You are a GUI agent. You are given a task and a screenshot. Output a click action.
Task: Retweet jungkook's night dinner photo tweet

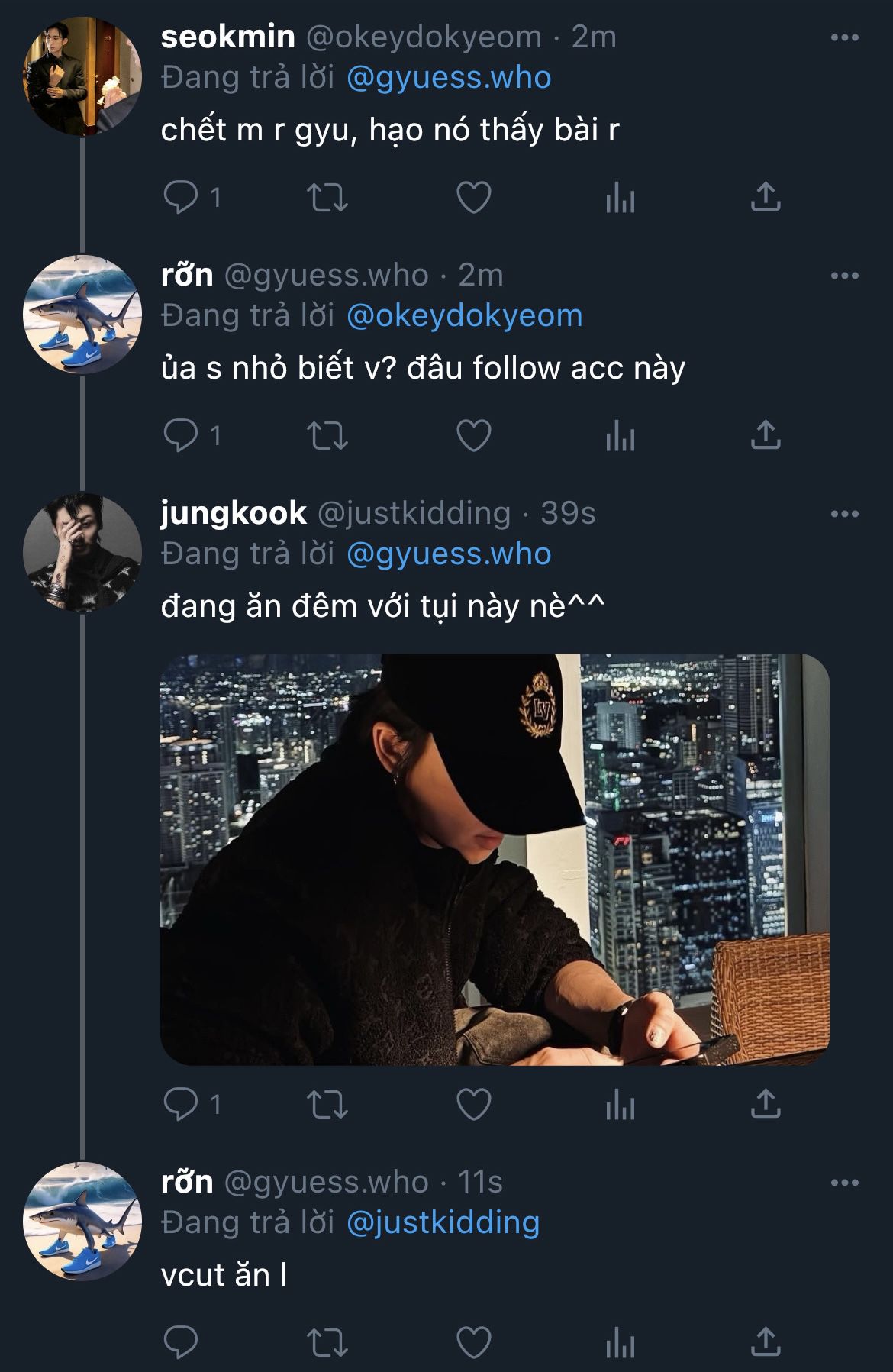pyautogui.click(x=327, y=1104)
